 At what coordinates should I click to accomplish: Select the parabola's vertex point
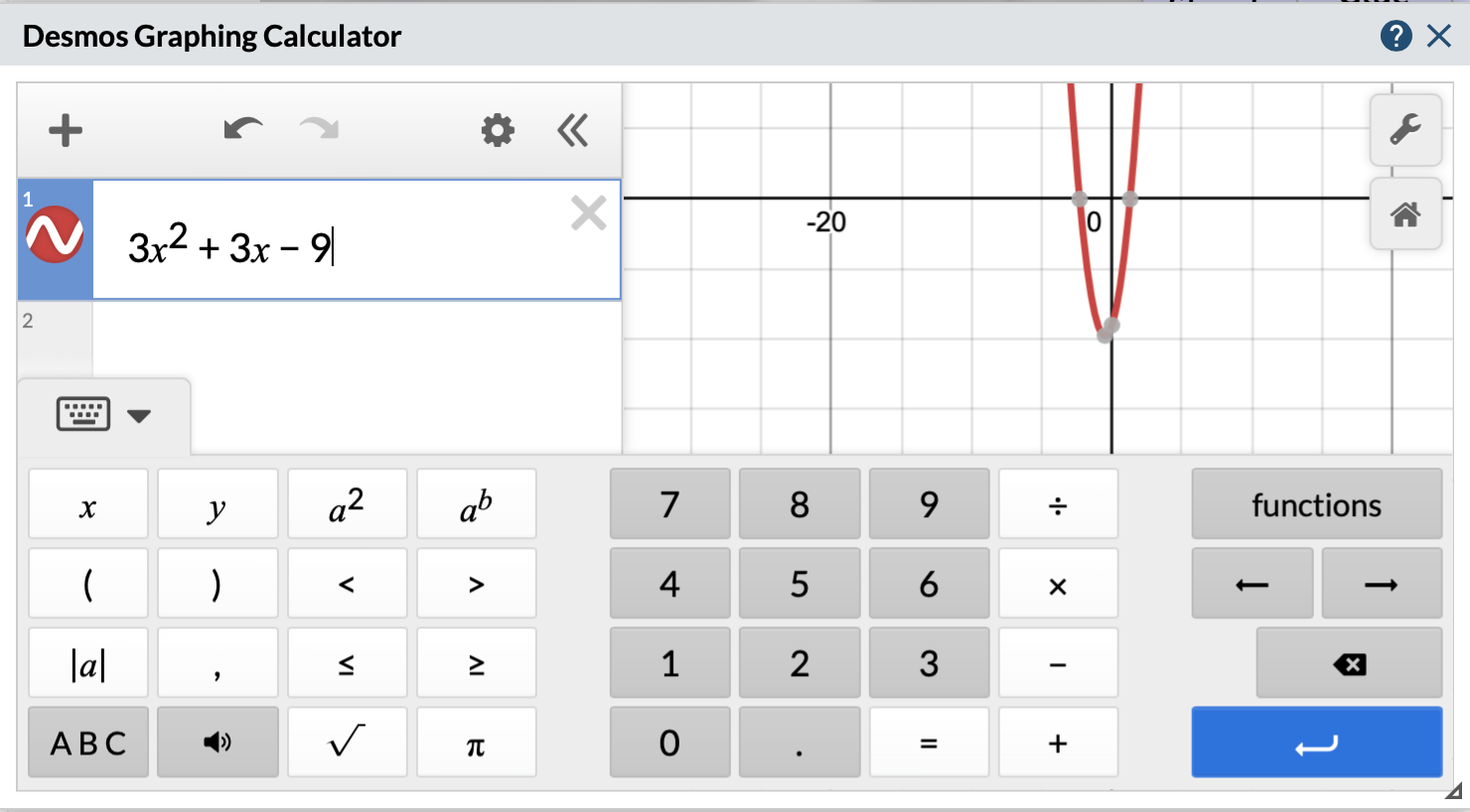click(x=1104, y=336)
